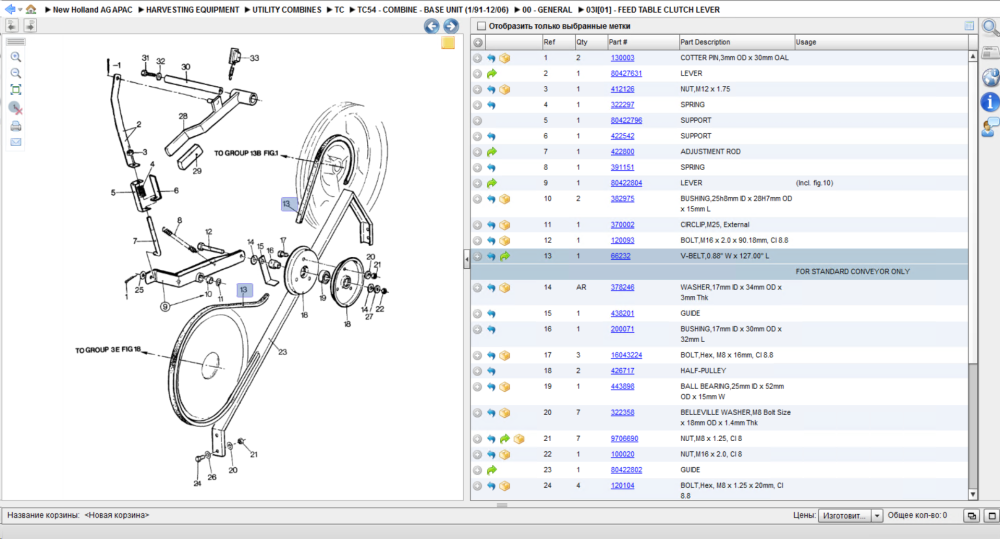Screen dimensions: 1000x539
Task: Add SPRING 322297 with plus toggle
Action: 477,105
